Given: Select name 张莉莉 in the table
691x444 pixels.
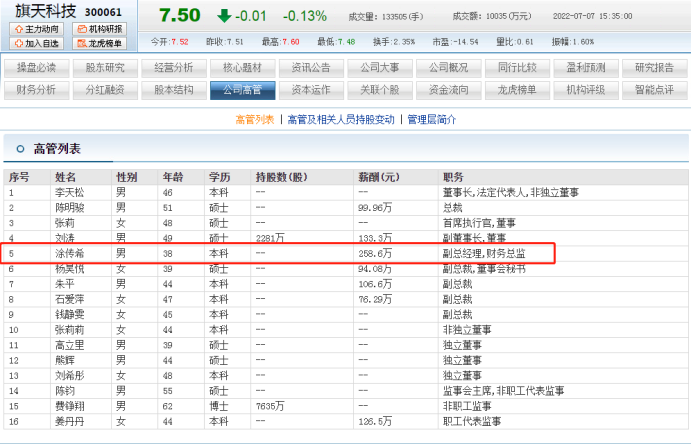Looking at the screenshot, I should 70,330.
